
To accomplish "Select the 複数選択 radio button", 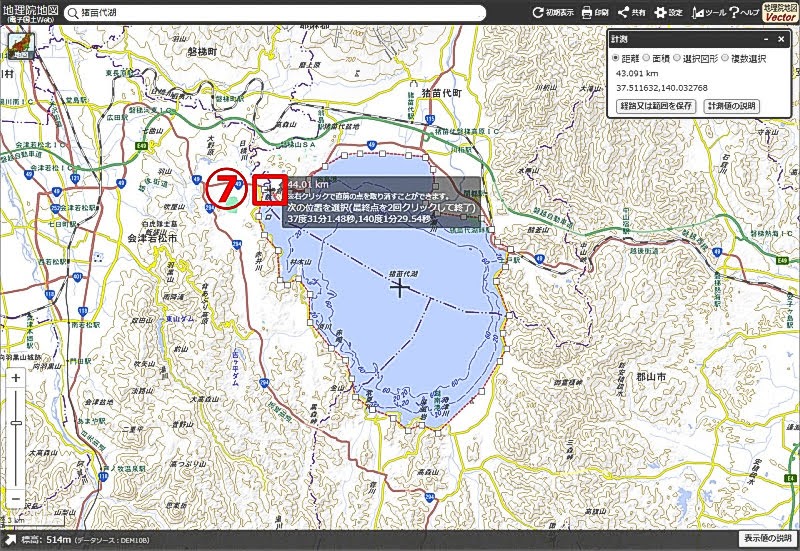I will (725, 58).
